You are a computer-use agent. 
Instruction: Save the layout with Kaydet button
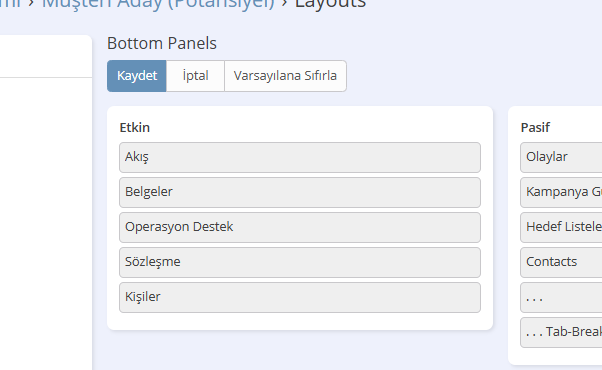pos(137,76)
